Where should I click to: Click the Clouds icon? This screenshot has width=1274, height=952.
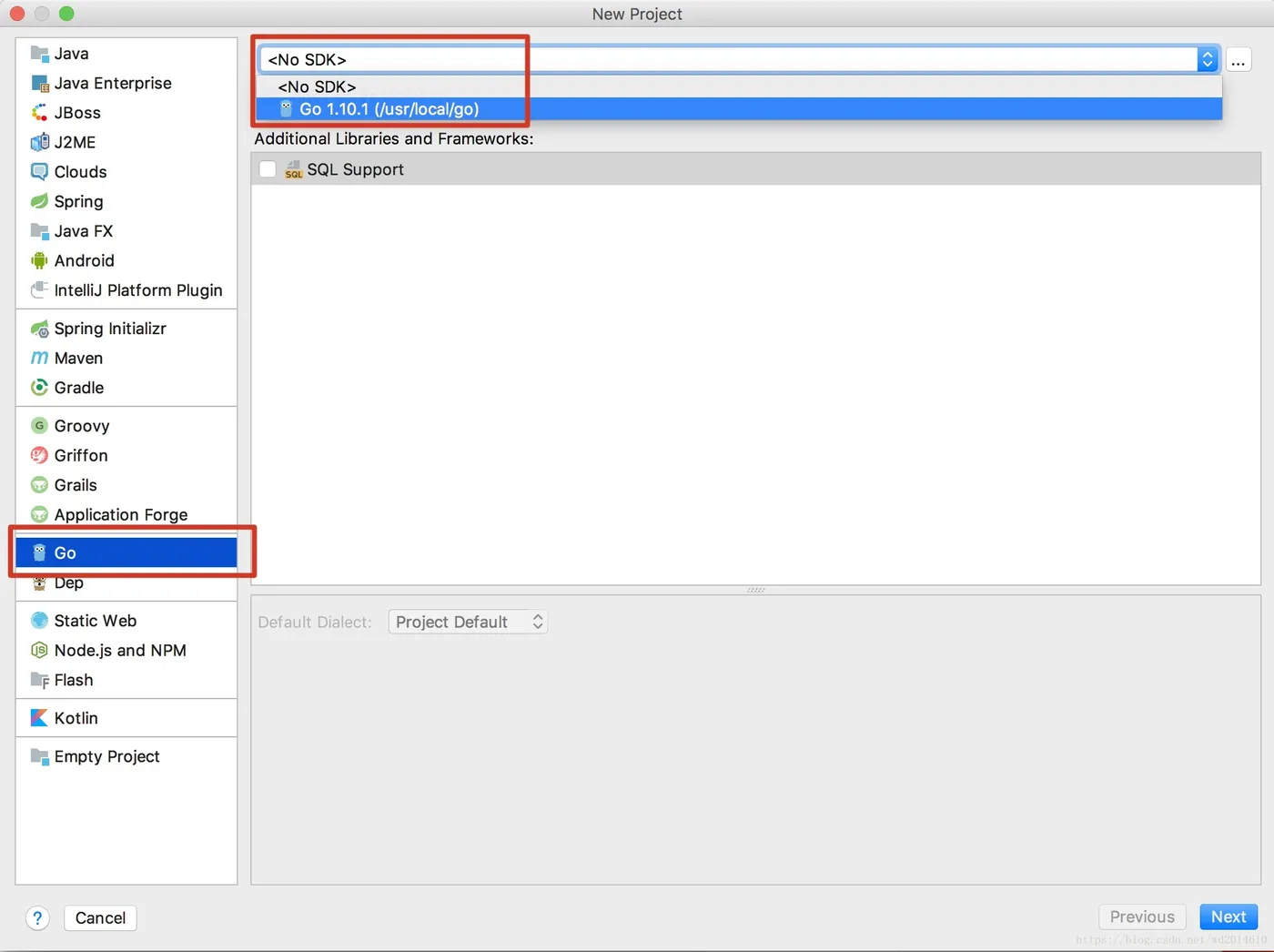click(x=39, y=172)
